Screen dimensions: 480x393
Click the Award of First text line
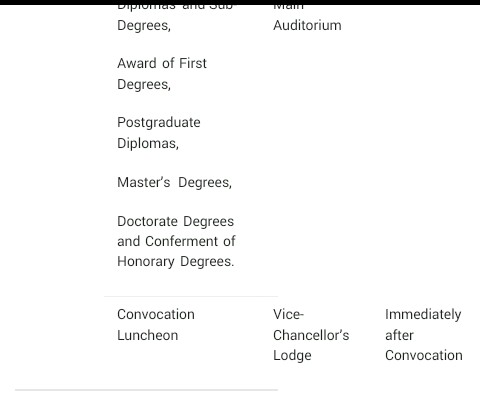click(162, 63)
